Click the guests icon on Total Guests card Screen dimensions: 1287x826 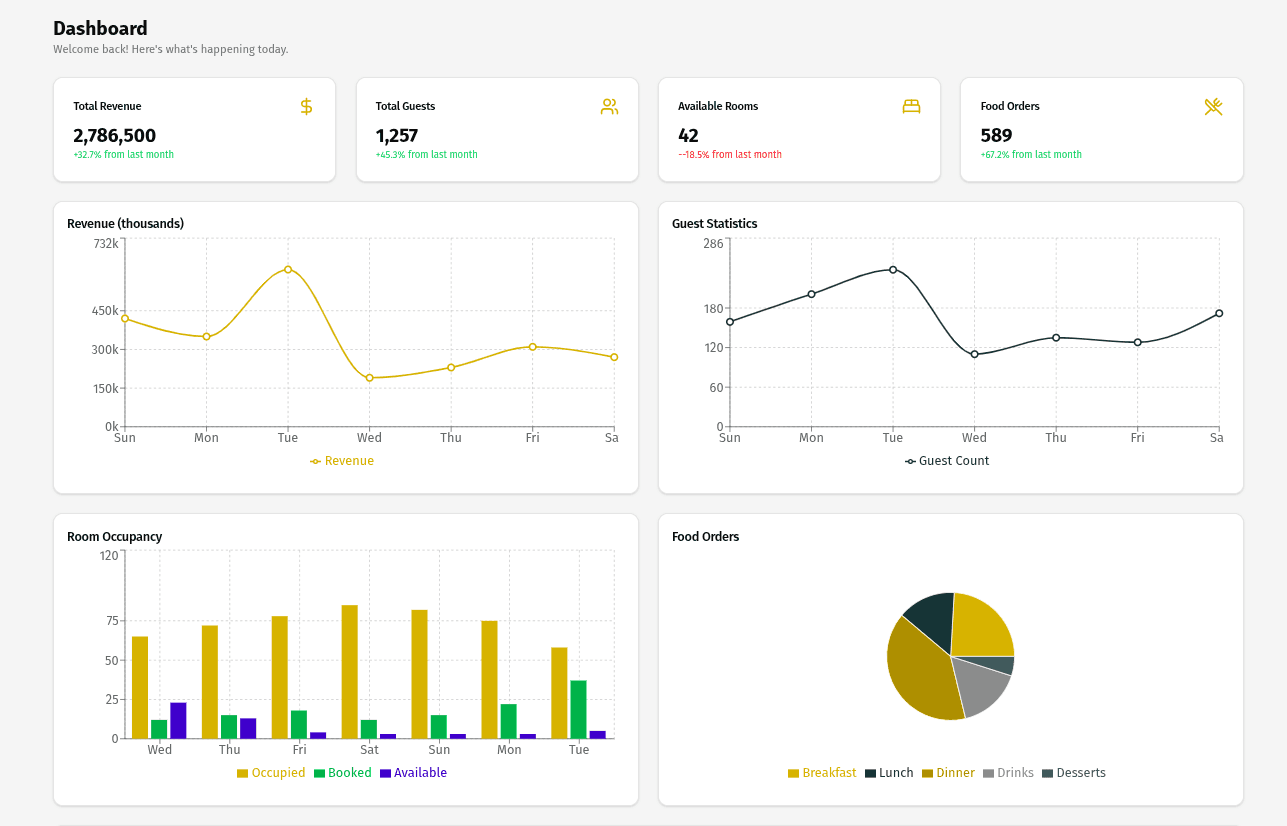[x=609, y=106]
